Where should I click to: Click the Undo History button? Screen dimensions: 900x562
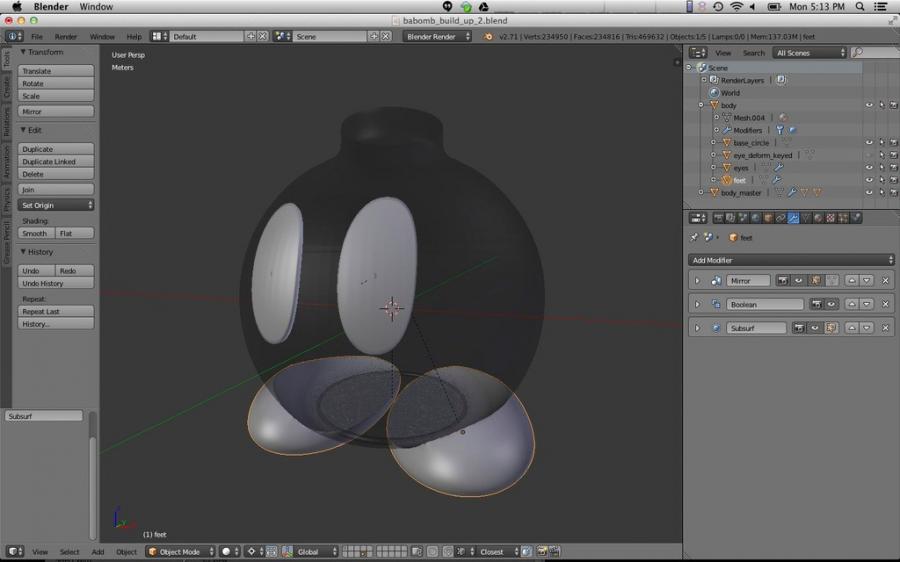pyautogui.click(x=56, y=283)
